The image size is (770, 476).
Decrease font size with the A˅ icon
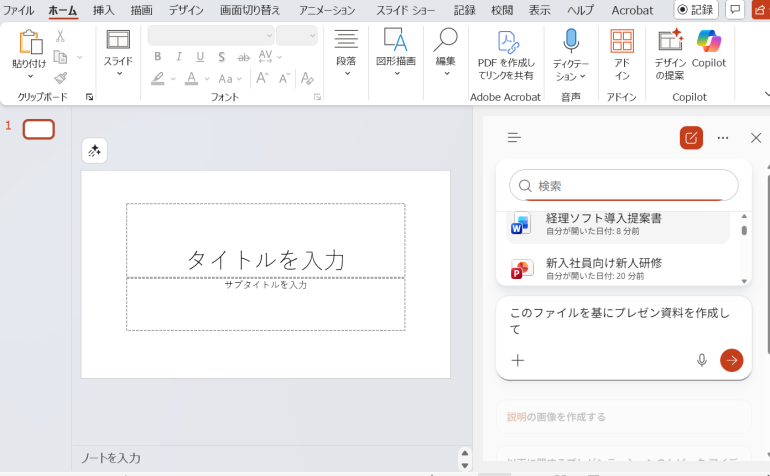284,78
